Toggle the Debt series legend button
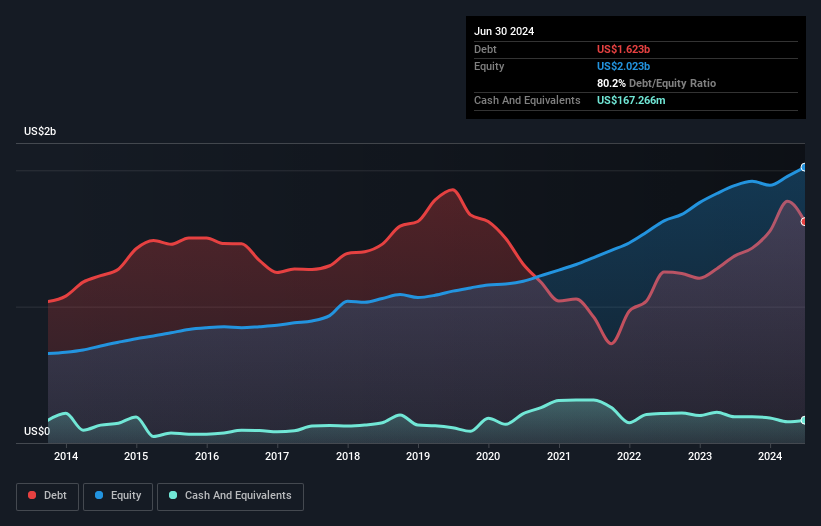 pyautogui.click(x=48, y=496)
